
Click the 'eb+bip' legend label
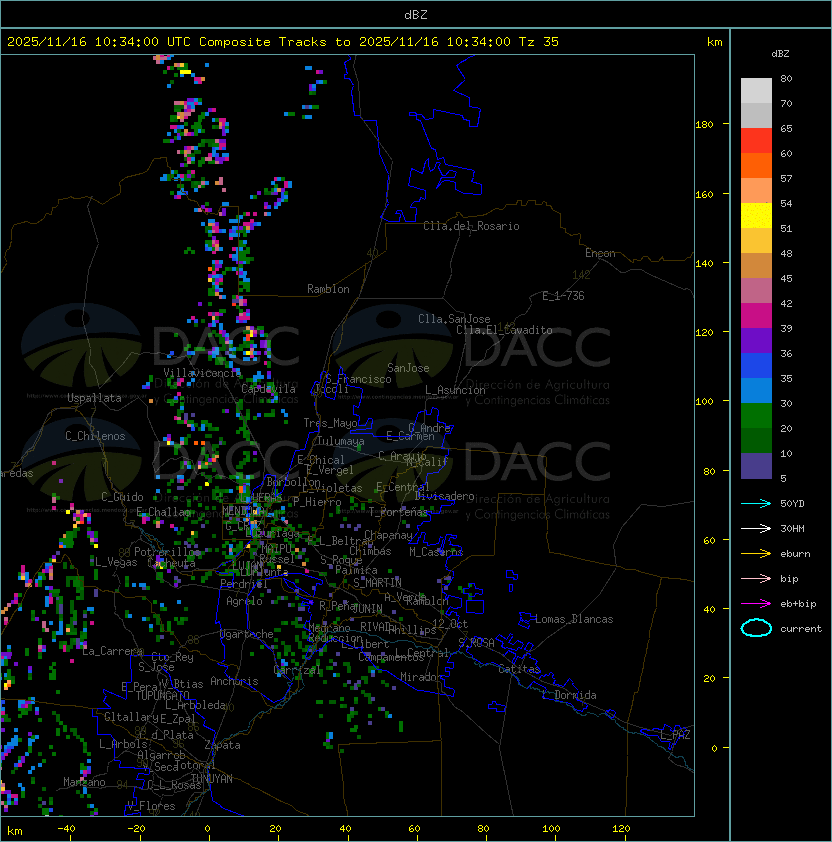[x=798, y=604]
